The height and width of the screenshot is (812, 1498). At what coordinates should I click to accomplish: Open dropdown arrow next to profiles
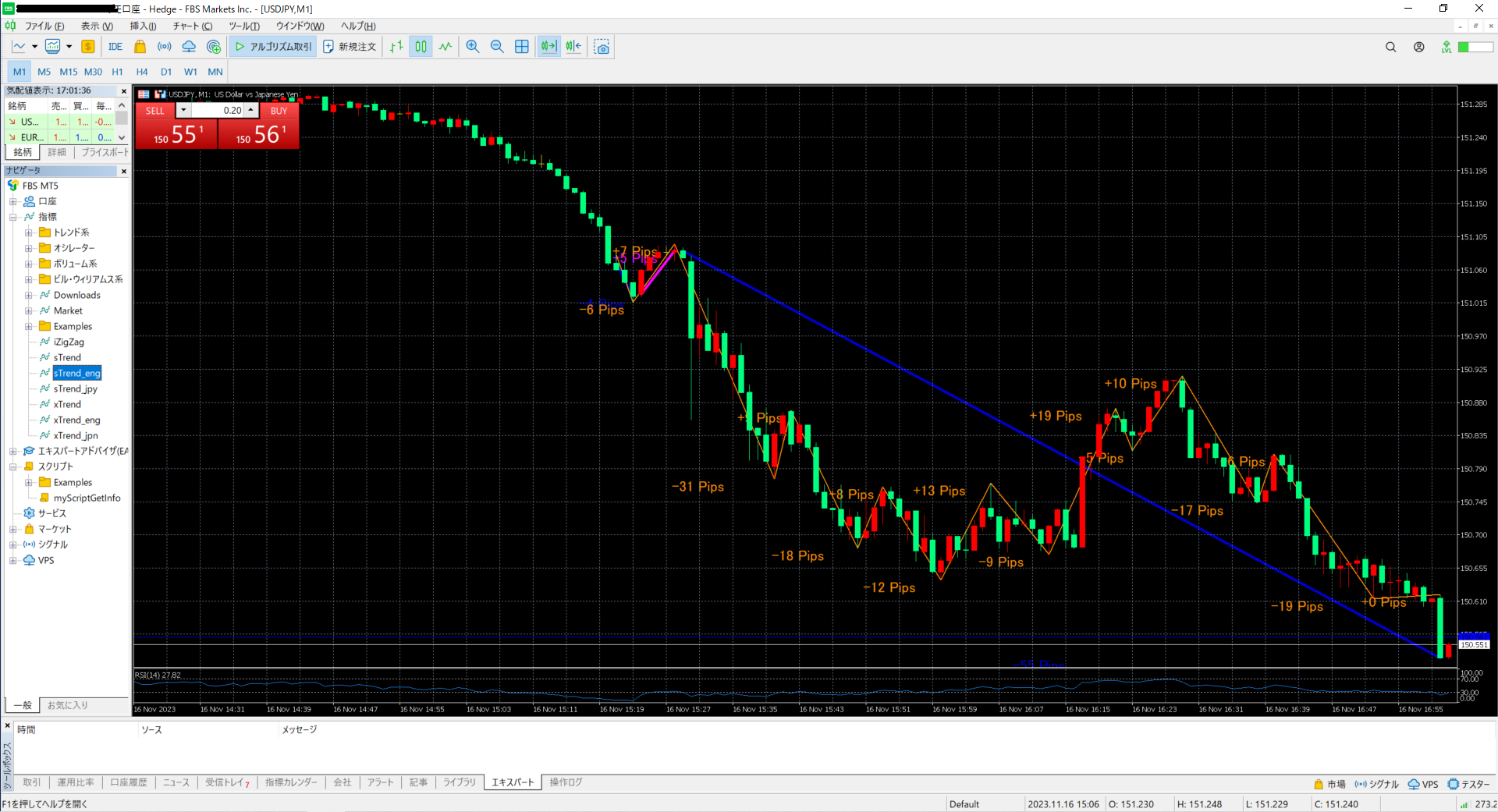coord(69,47)
